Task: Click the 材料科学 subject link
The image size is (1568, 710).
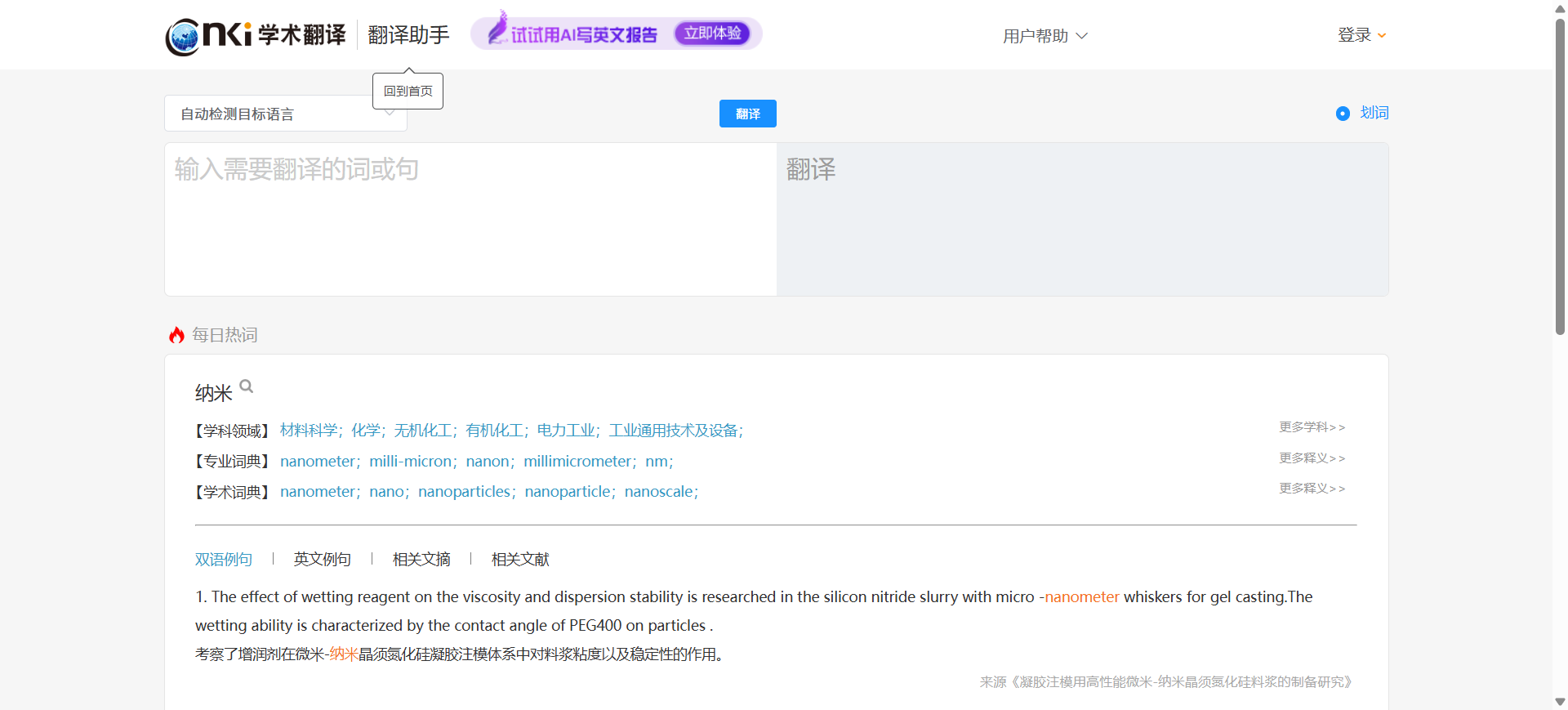Action: (309, 431)
